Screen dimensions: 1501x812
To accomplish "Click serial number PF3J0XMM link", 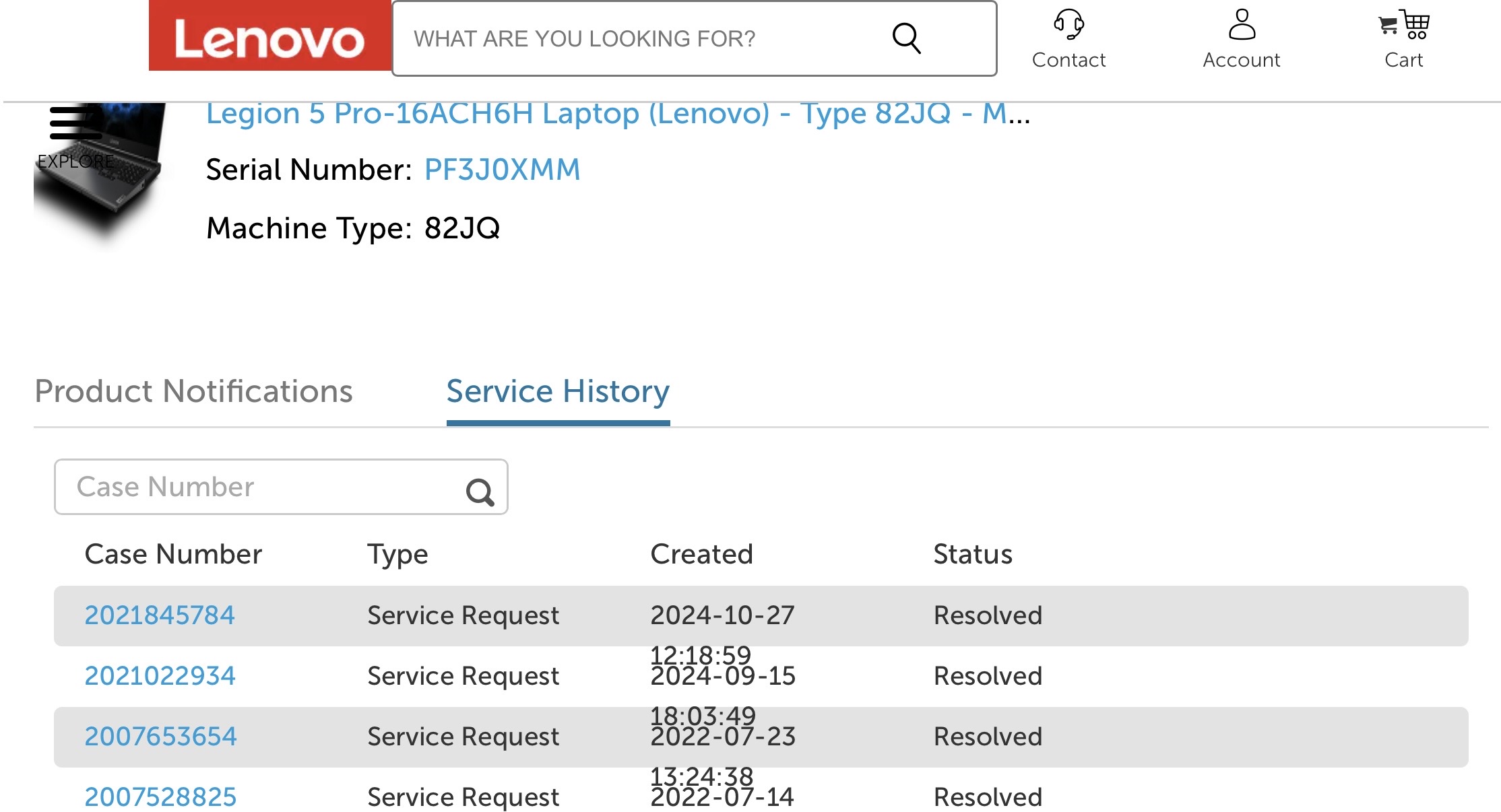I will pos(502,170).
